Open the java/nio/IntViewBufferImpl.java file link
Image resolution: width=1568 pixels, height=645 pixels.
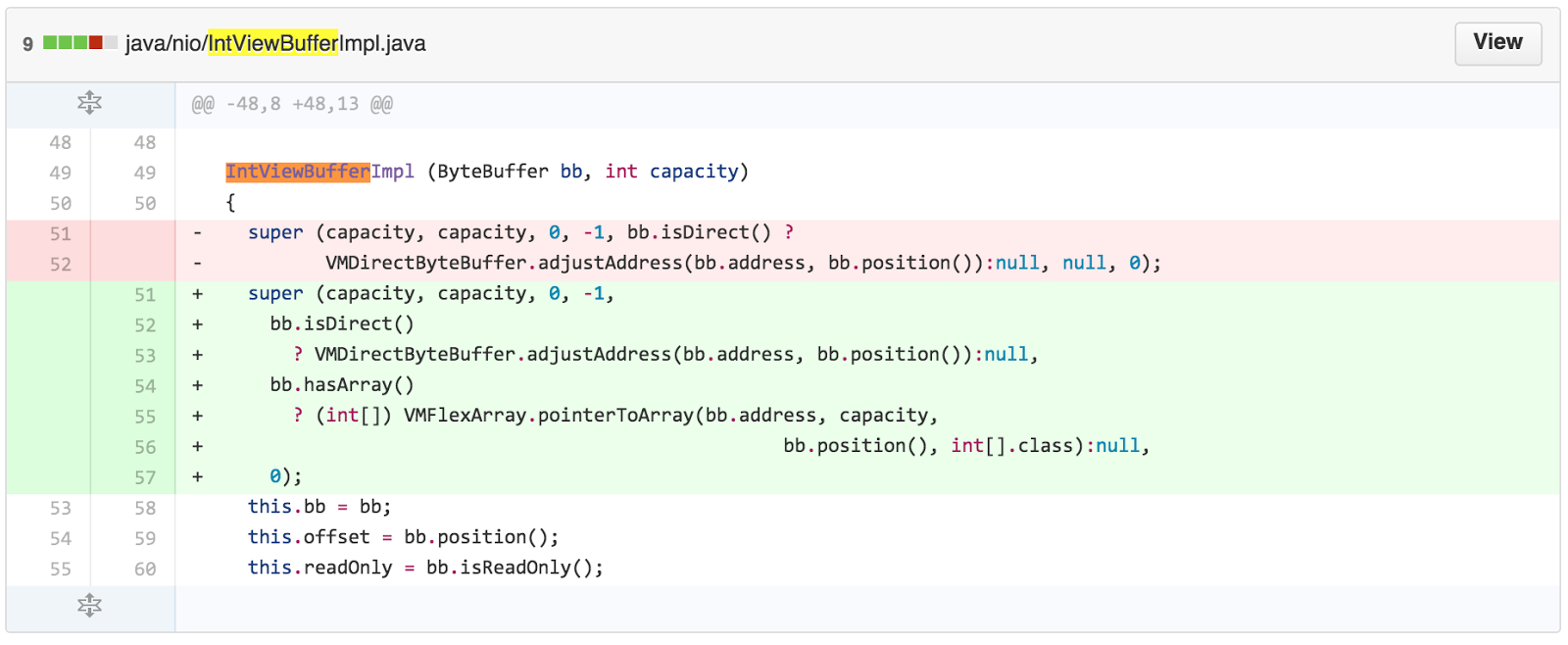pos(275,43)
